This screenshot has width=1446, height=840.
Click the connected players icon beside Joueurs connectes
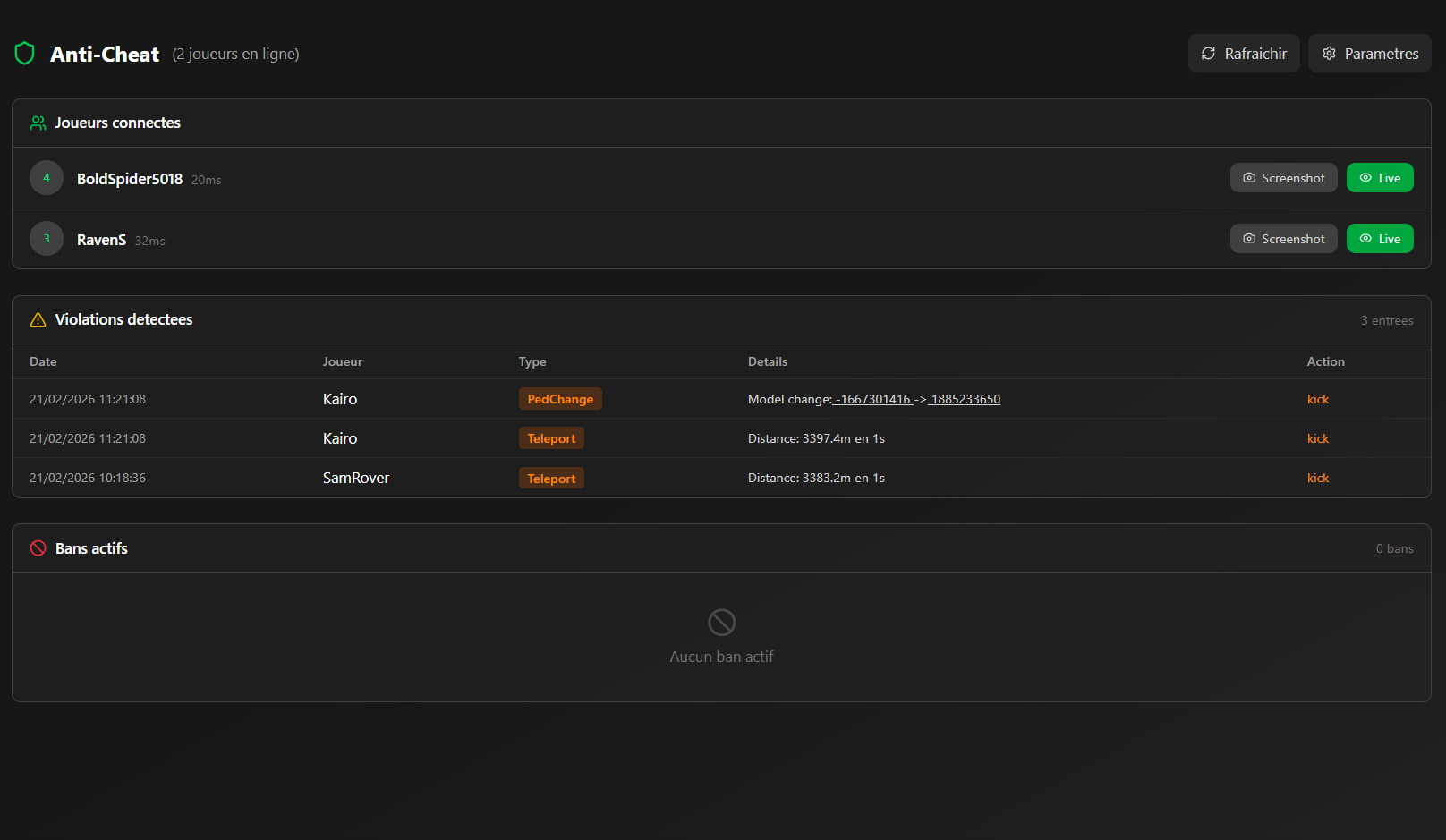point(38,123)
